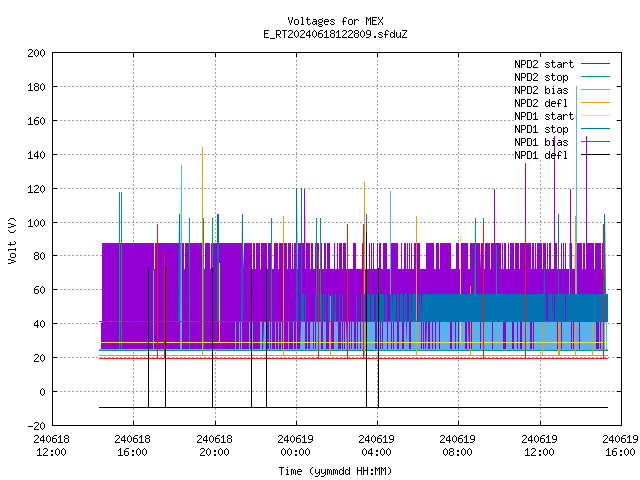
Task: Click the "NPD1 start" legend label
Action: coord(544,116)
